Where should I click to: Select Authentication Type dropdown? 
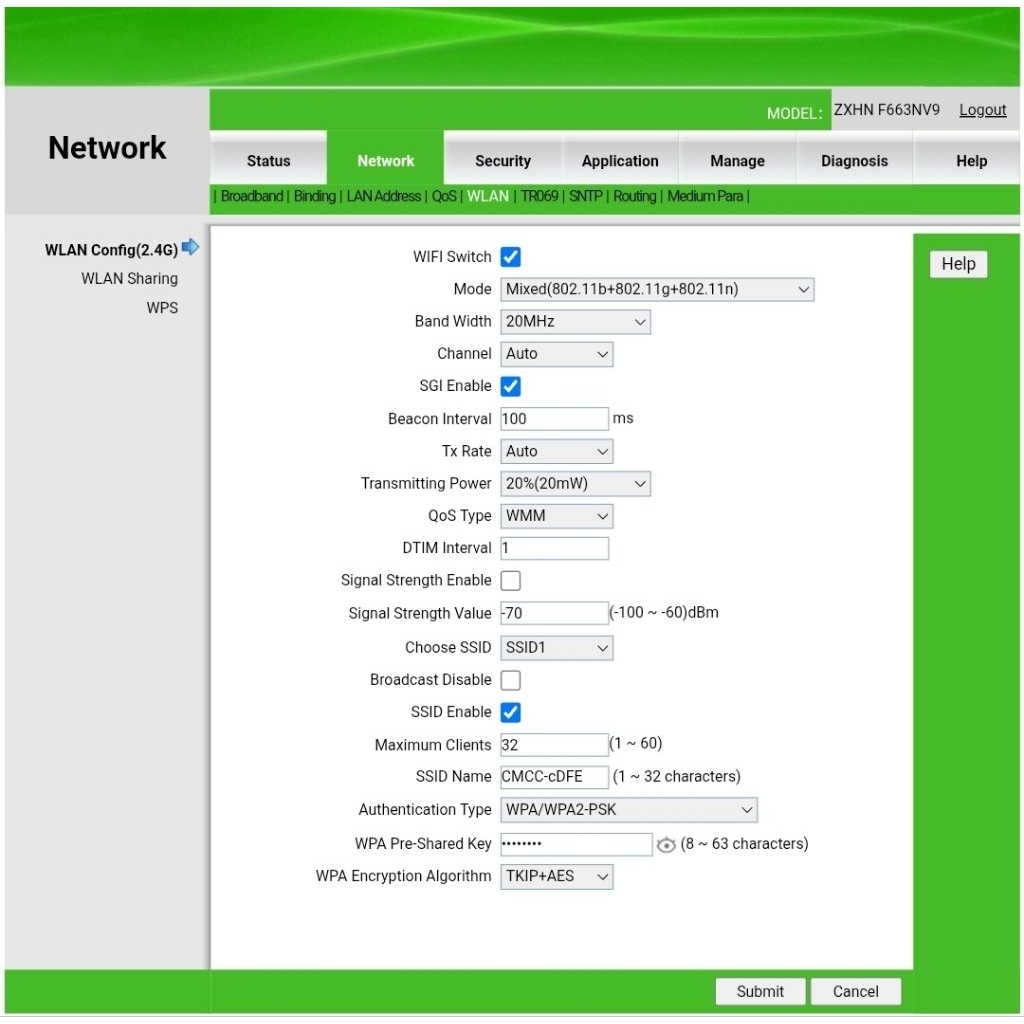(629, 810)
